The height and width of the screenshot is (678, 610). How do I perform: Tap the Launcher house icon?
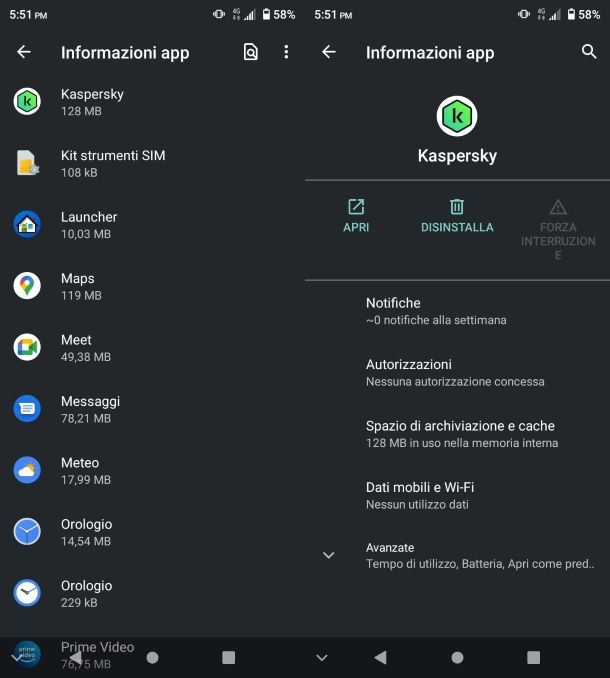(x=27, y=224)
